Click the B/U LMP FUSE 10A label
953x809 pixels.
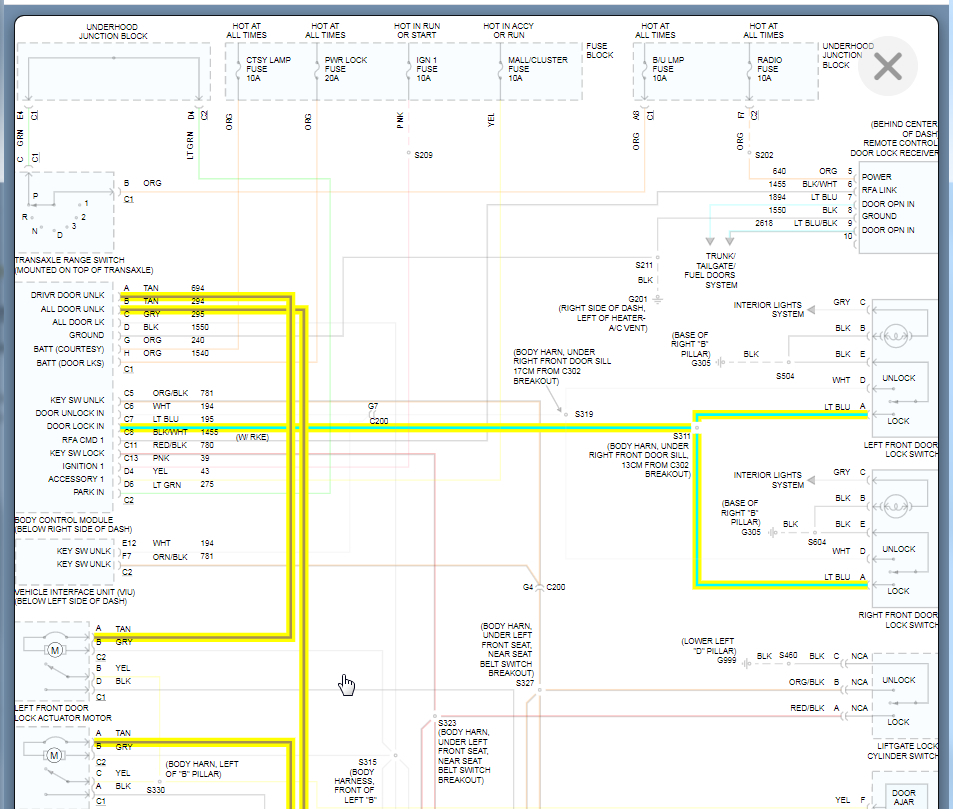[x=668, y=69]
